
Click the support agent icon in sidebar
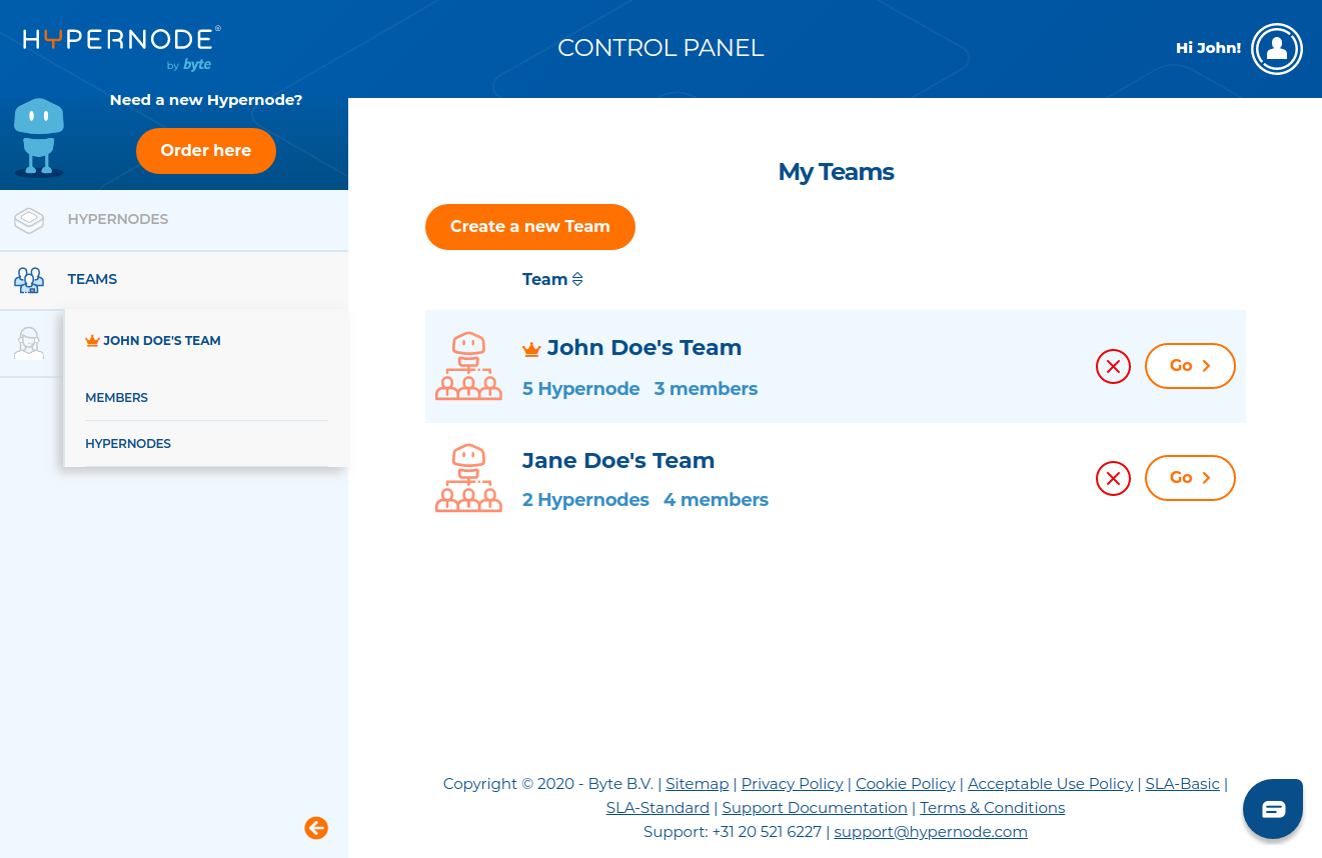30,343
